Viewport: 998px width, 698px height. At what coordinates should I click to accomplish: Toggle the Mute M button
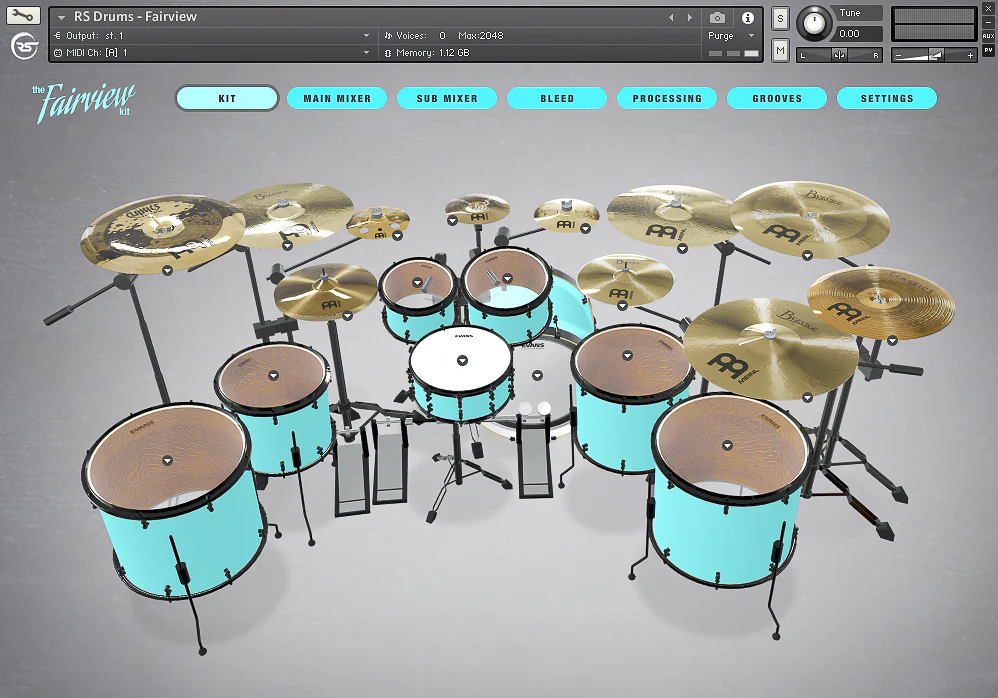[780, 50]
